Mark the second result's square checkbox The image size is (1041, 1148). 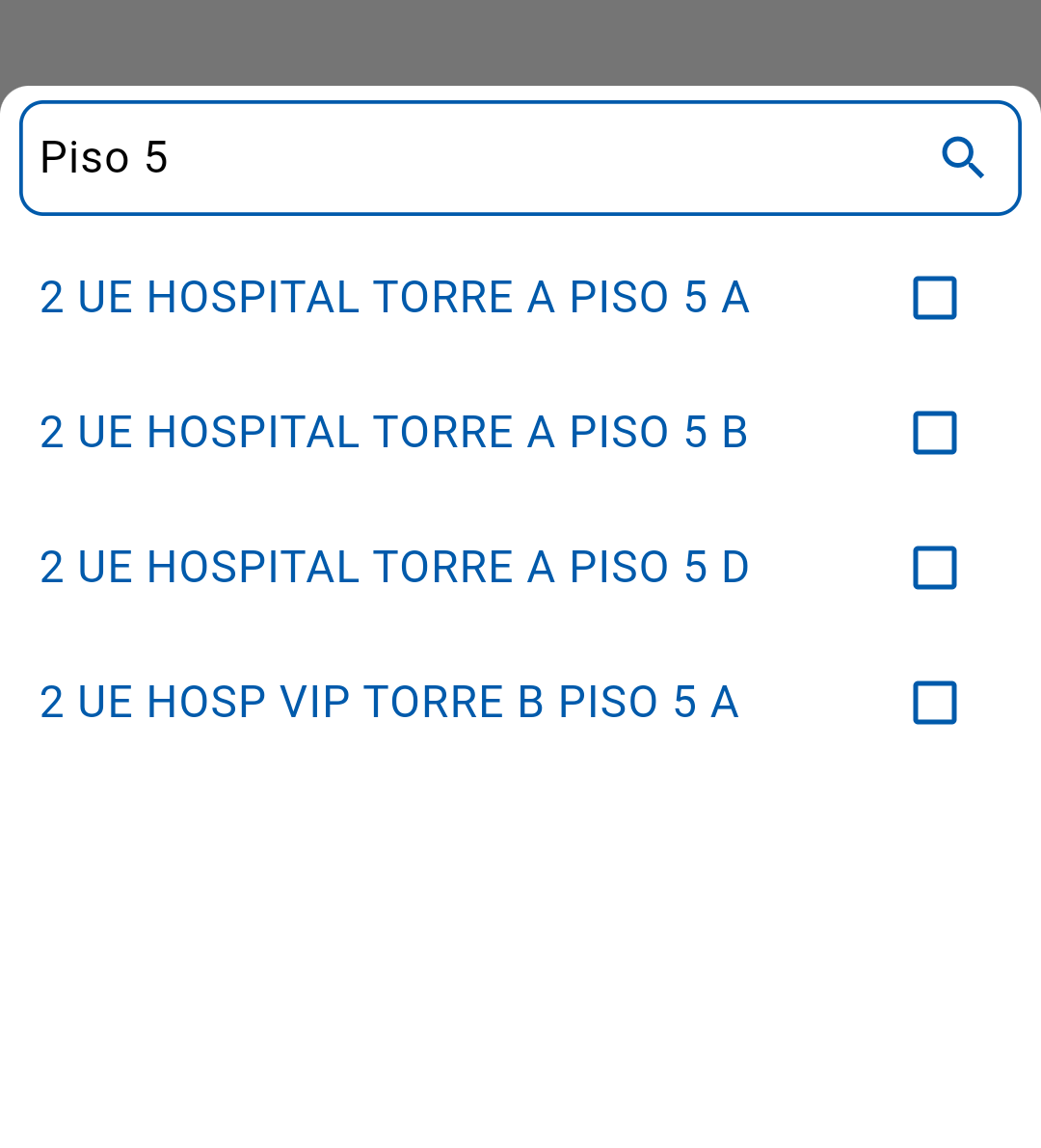(x=934, y=433)
